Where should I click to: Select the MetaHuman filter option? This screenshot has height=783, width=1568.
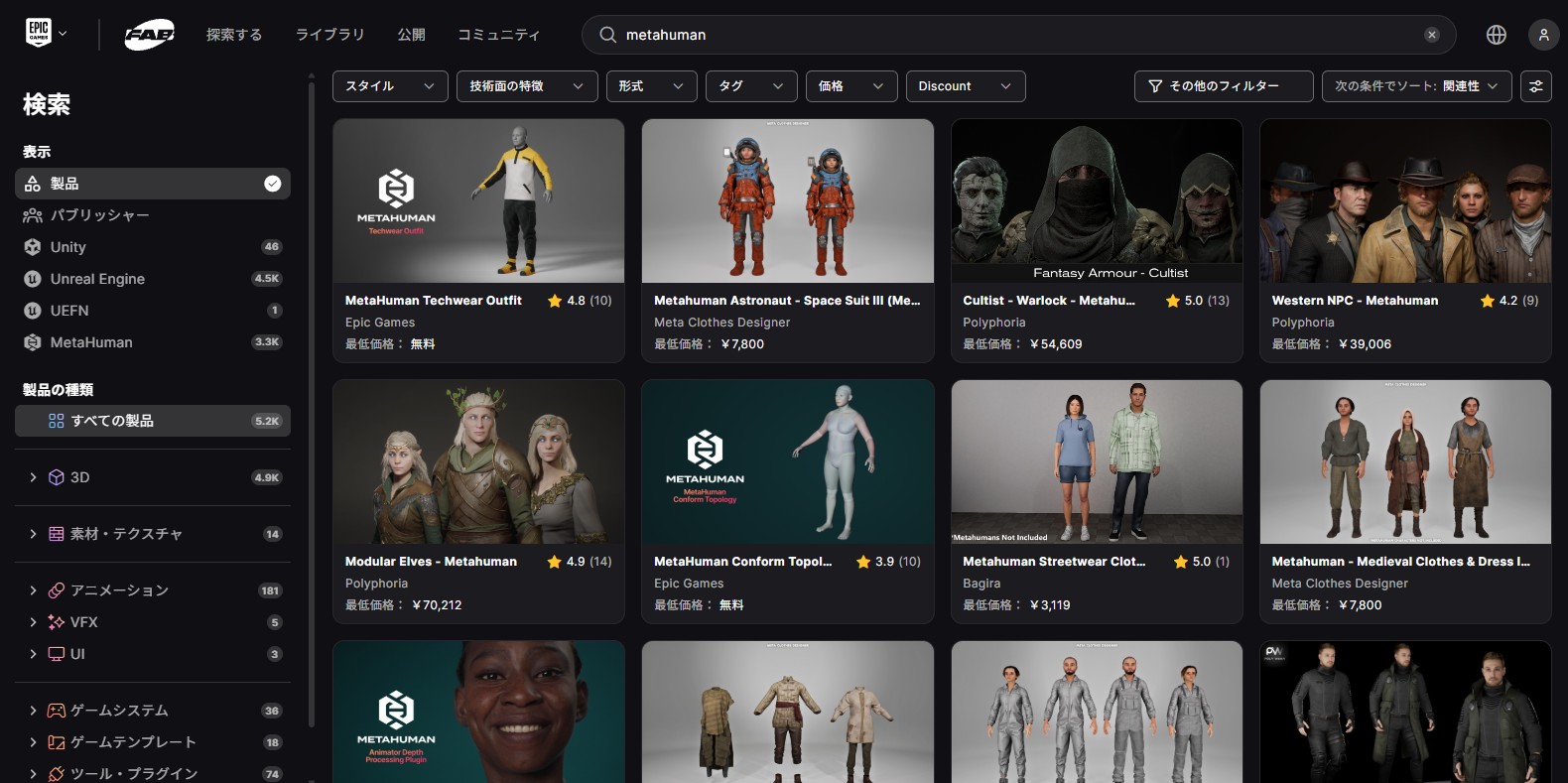(91, 342)
